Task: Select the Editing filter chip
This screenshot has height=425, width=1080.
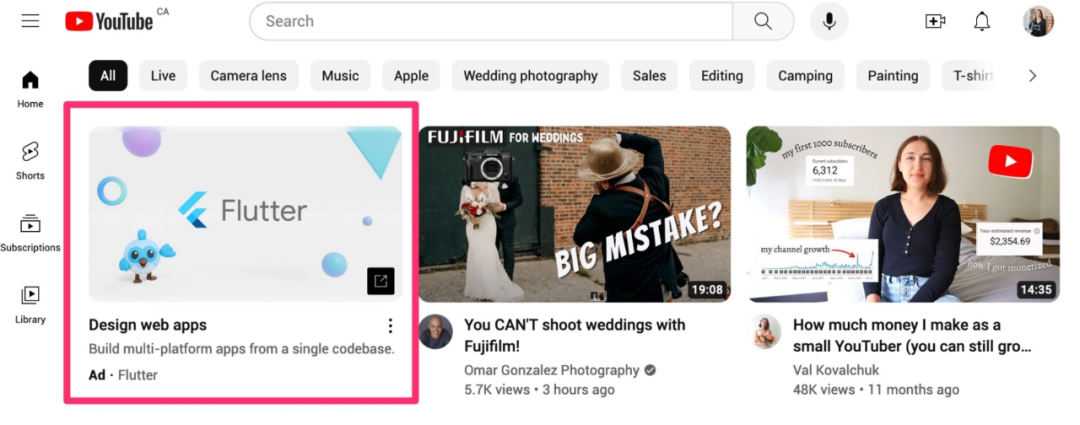Action: pyautogui.click(x=722, y=76)
